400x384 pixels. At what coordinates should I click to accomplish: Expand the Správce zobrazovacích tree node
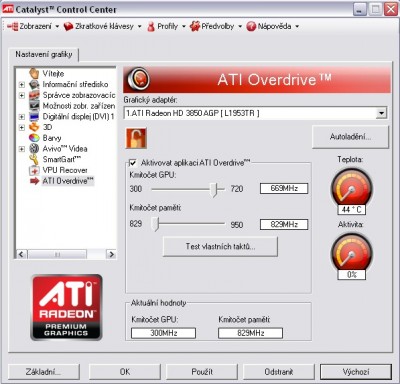tap(22, 95)
